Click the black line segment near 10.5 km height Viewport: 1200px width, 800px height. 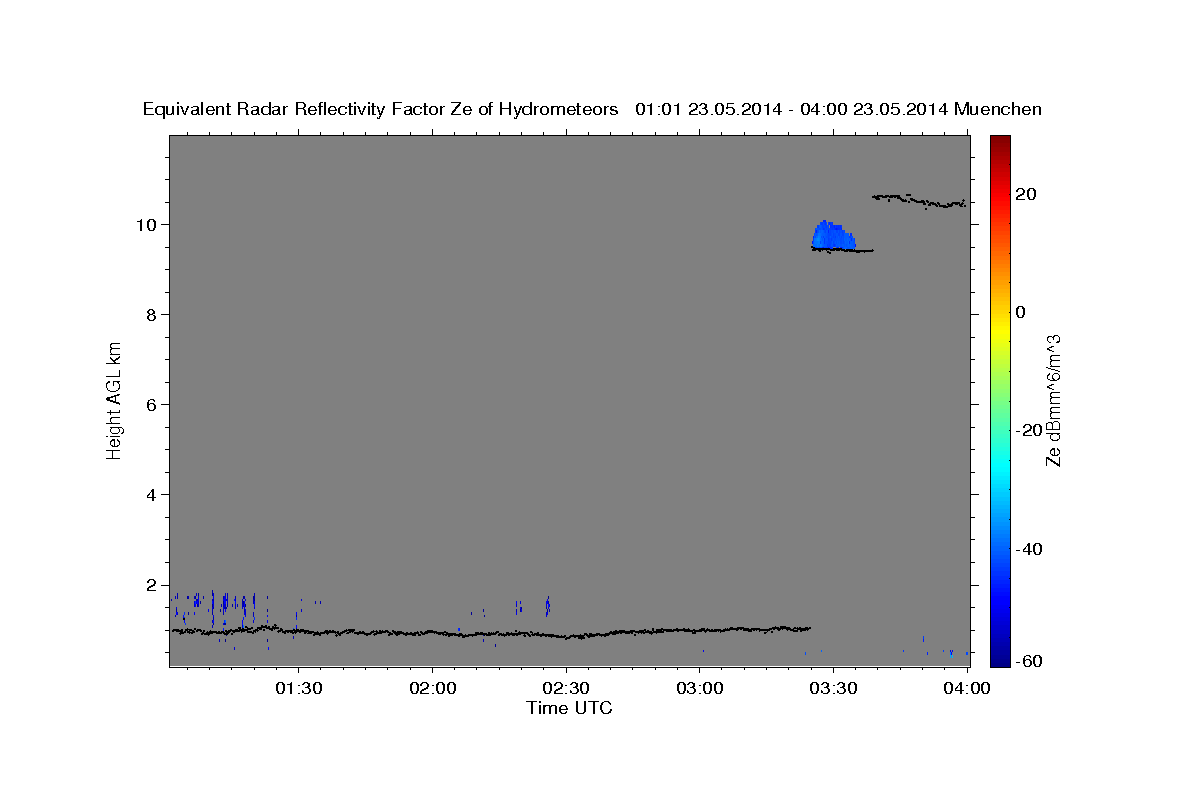(x=919, y=201)
